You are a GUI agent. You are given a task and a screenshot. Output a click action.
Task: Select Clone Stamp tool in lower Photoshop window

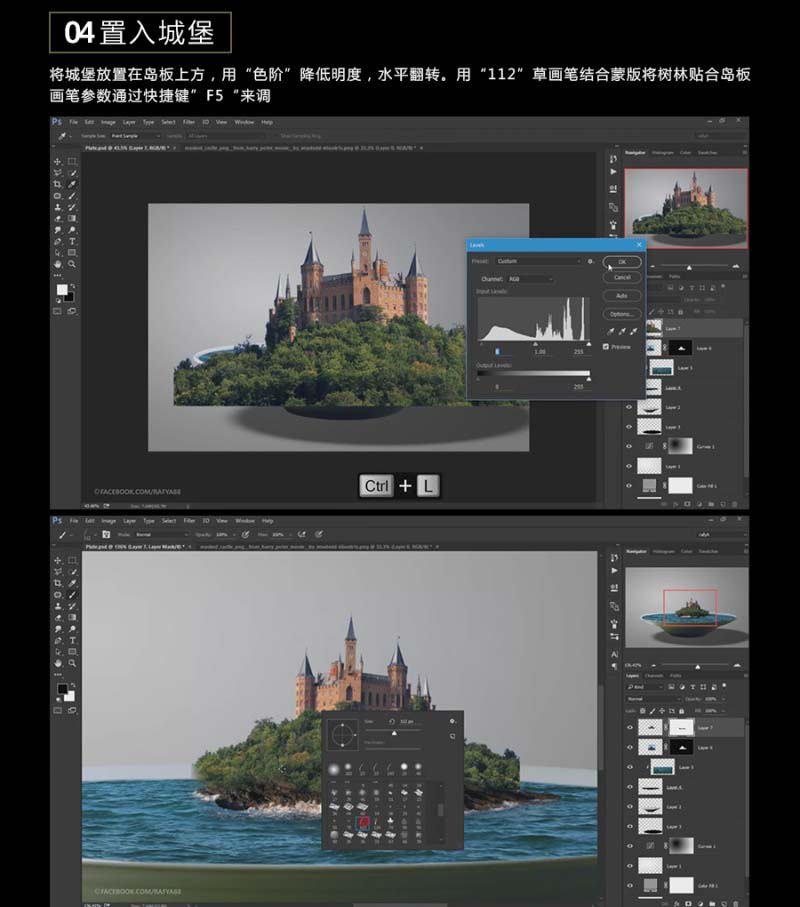pos(57,606)
